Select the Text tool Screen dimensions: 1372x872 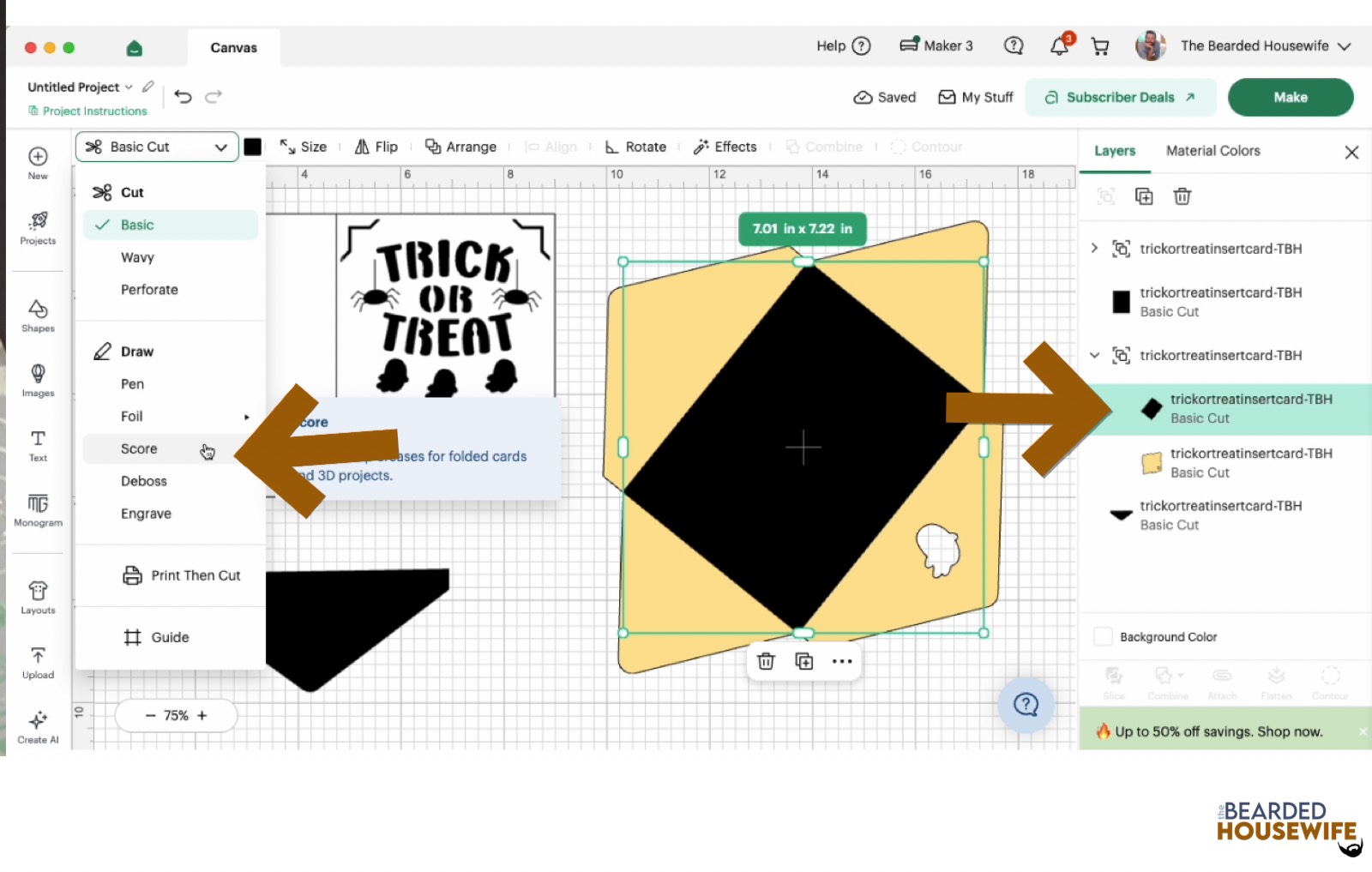[x=38, y=446]
